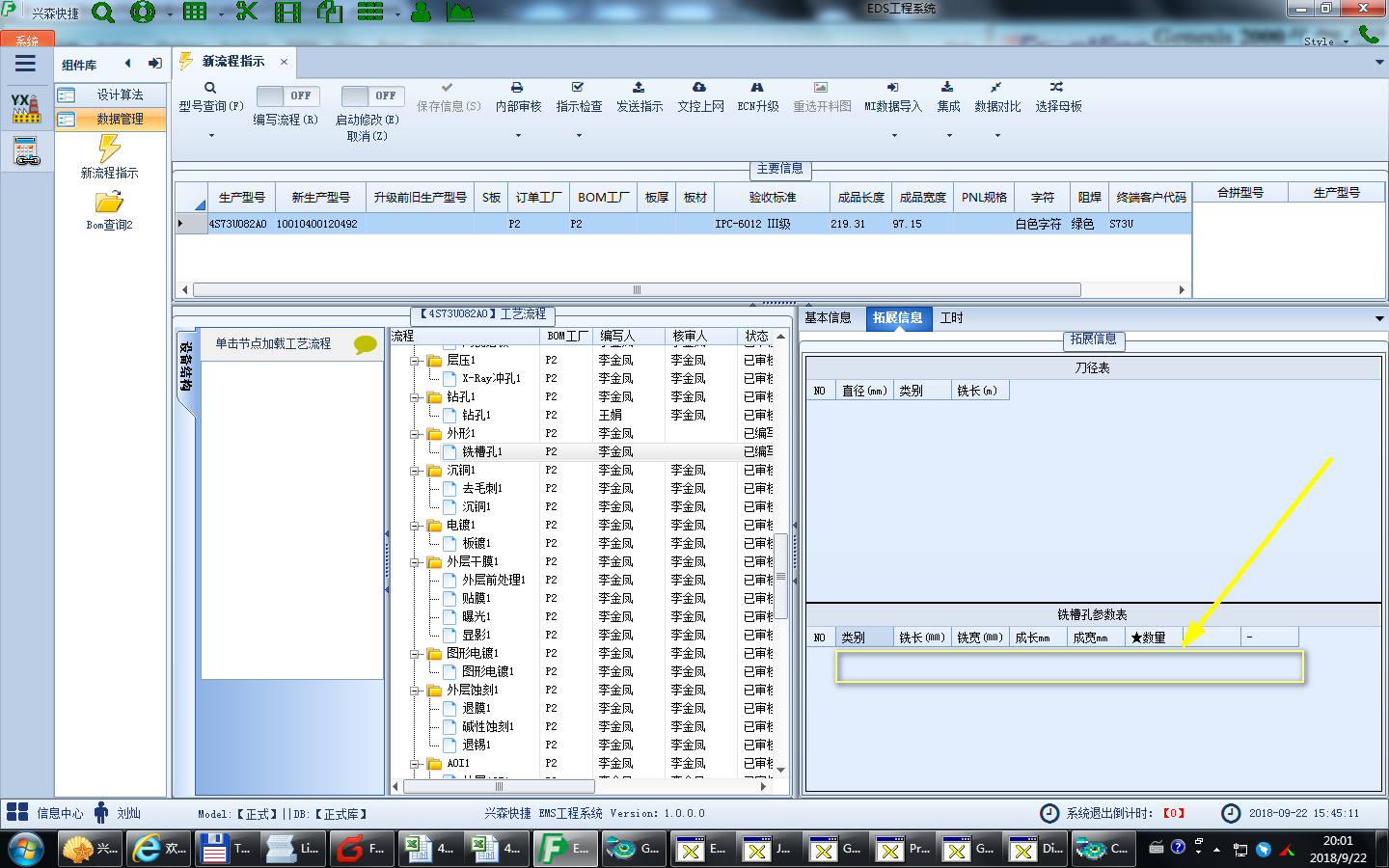Click the yellow speech bubble icon
Viewport: 1389px width, 868px height.
coord(366,344)
